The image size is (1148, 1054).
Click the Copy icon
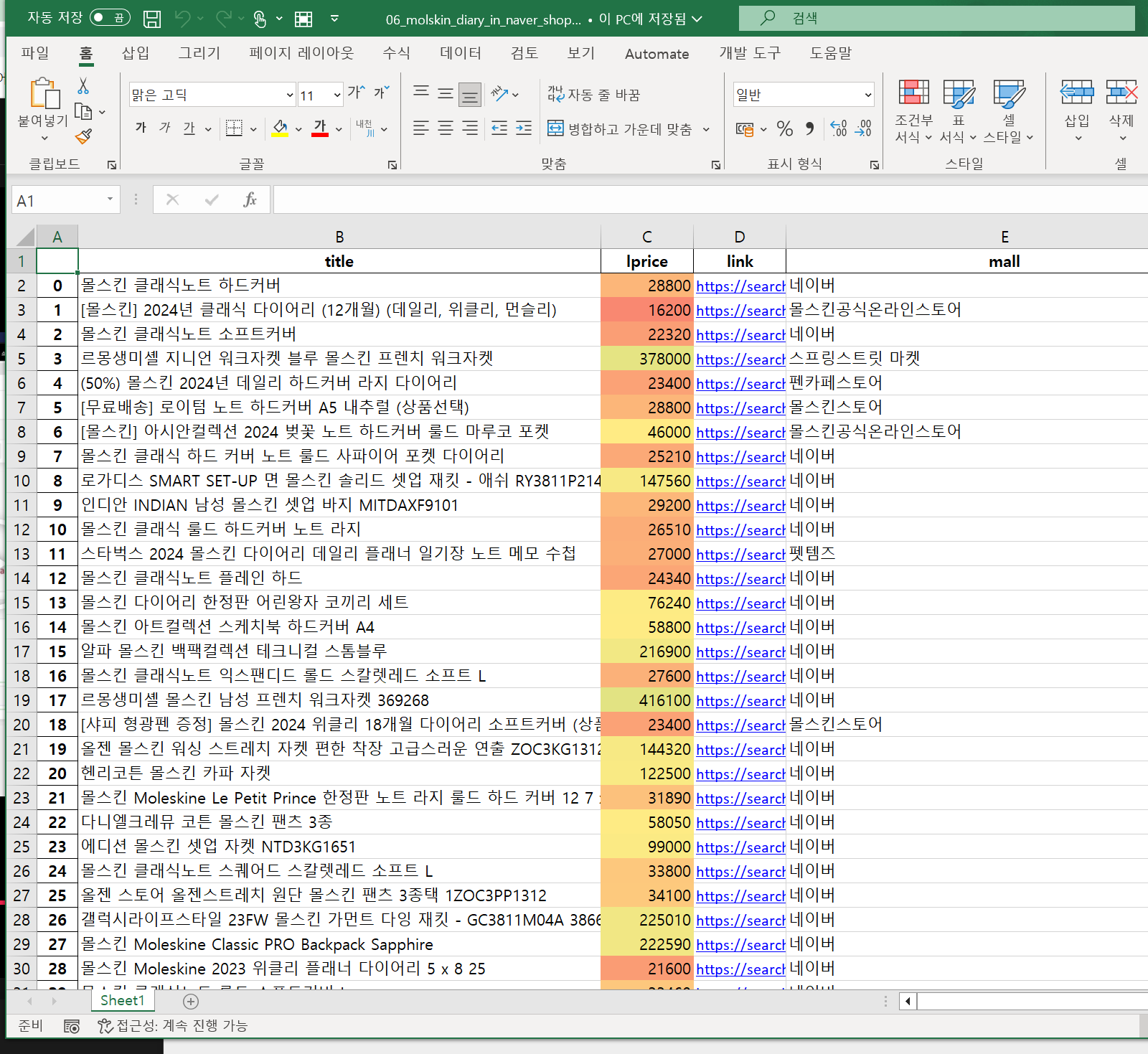[x=83, y=111]
